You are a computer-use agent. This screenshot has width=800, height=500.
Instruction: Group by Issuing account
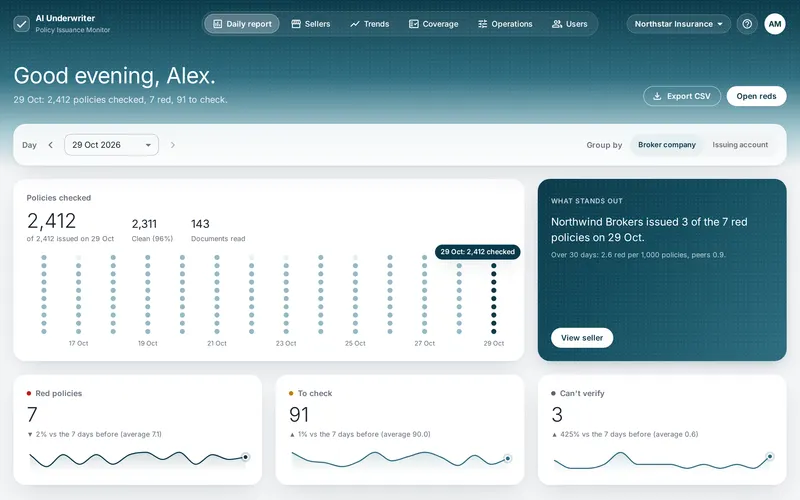740,145
